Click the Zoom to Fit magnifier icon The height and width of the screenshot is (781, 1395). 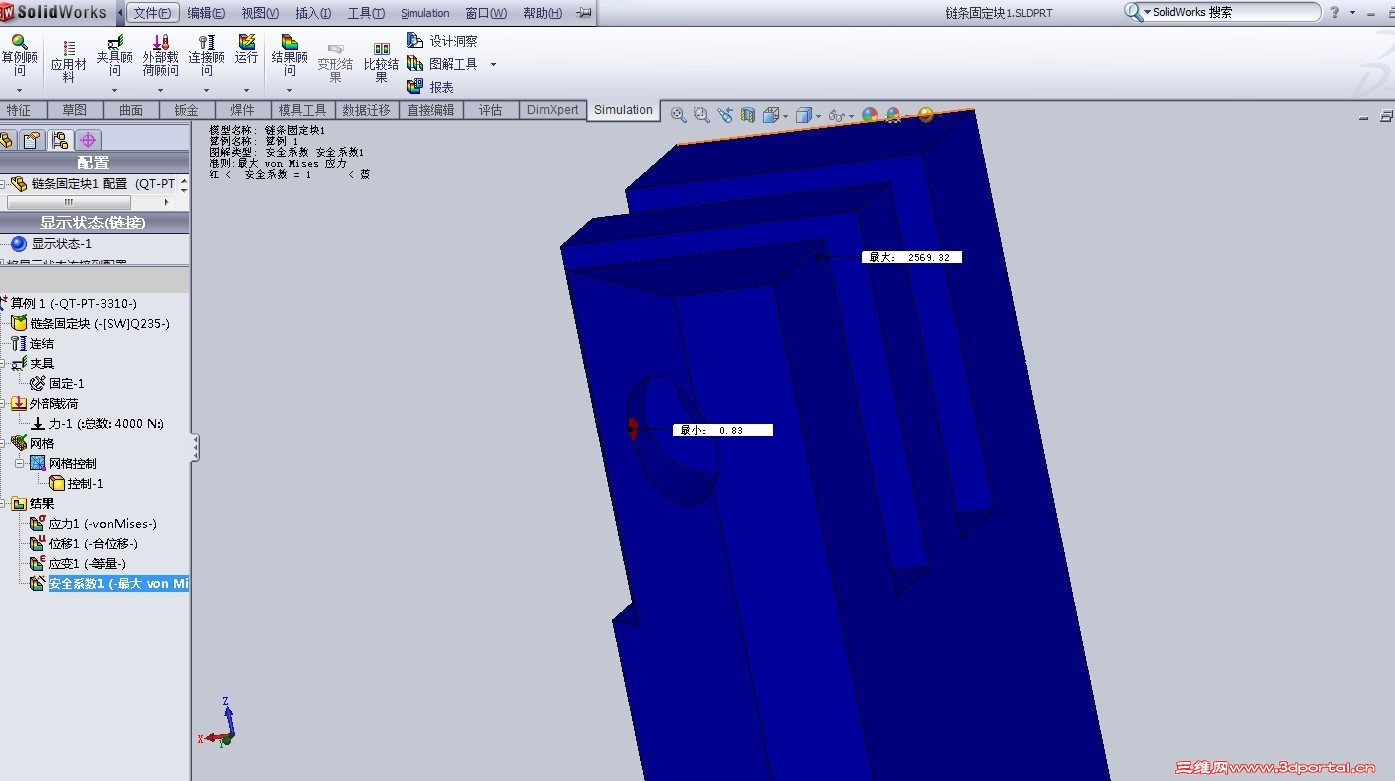[x=679, y=115]
